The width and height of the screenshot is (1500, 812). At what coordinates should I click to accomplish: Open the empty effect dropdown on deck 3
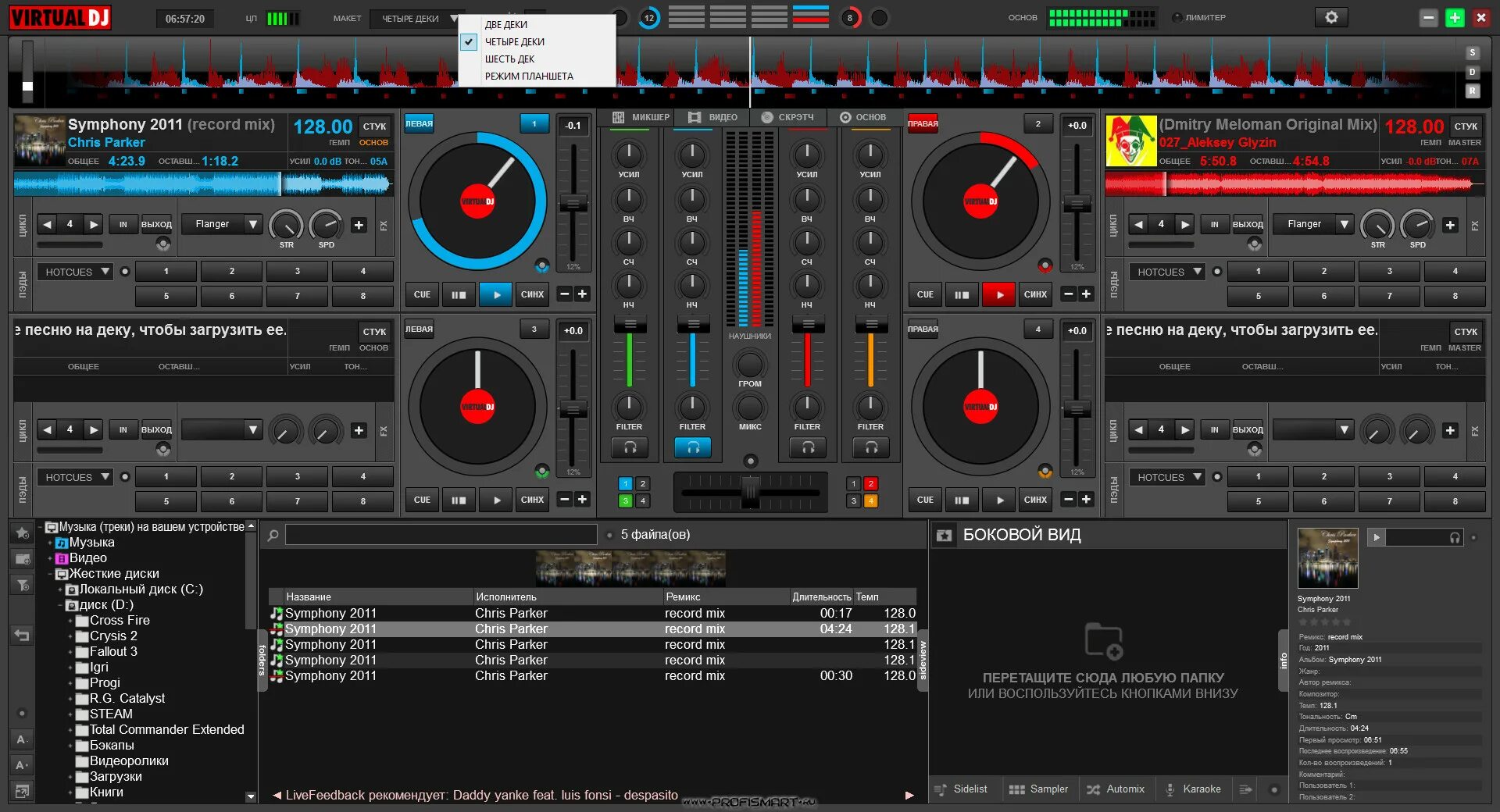coord(222,430)
